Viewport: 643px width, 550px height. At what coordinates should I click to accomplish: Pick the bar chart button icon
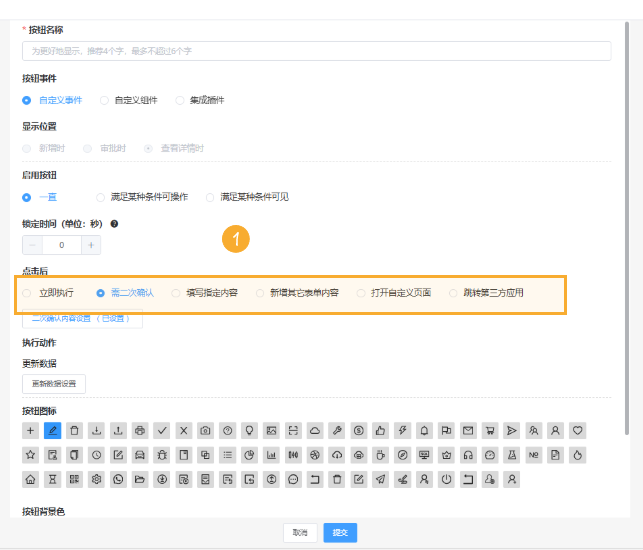(x=271, y=455)
